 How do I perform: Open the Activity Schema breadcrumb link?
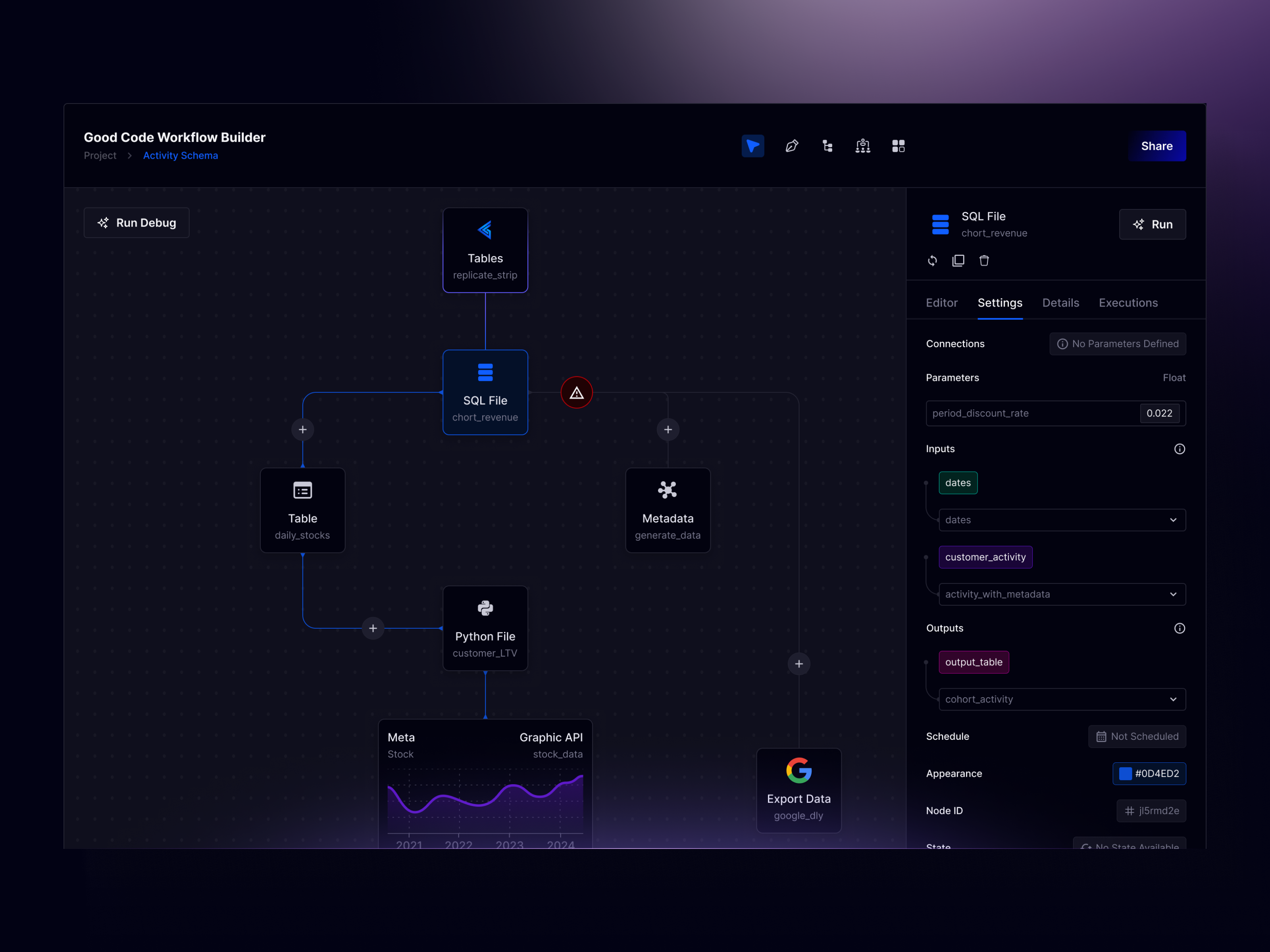(180, 155)
